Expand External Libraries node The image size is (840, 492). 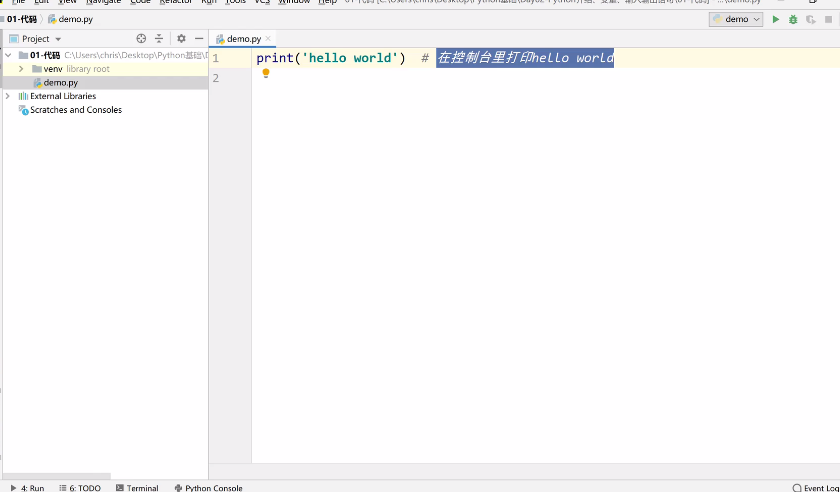(x=8, y=96)
